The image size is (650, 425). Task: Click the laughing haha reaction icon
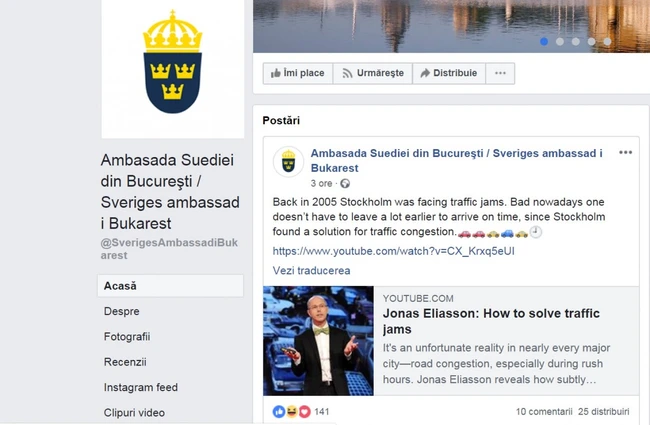coord(292,411)
